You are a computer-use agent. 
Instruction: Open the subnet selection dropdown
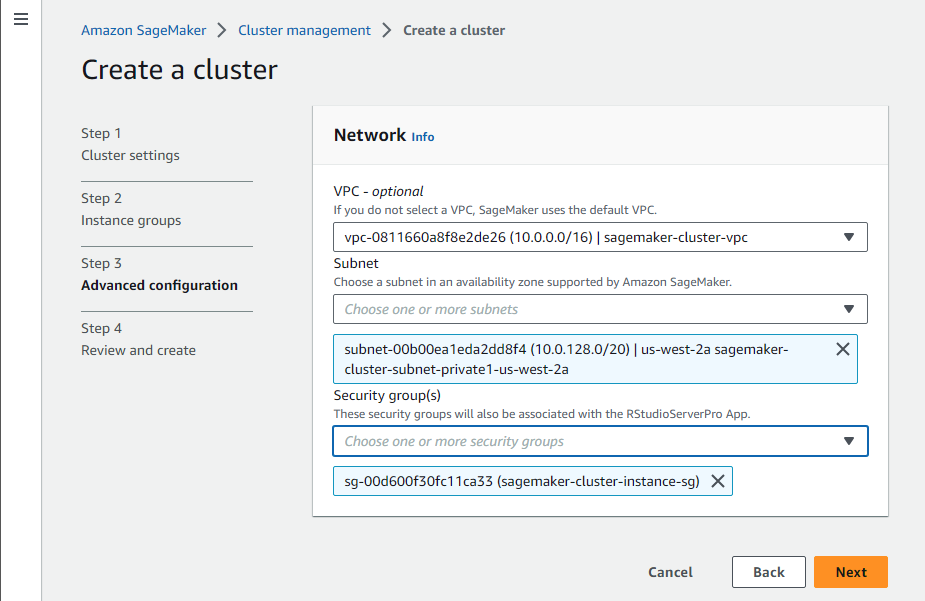pos(600,309)
